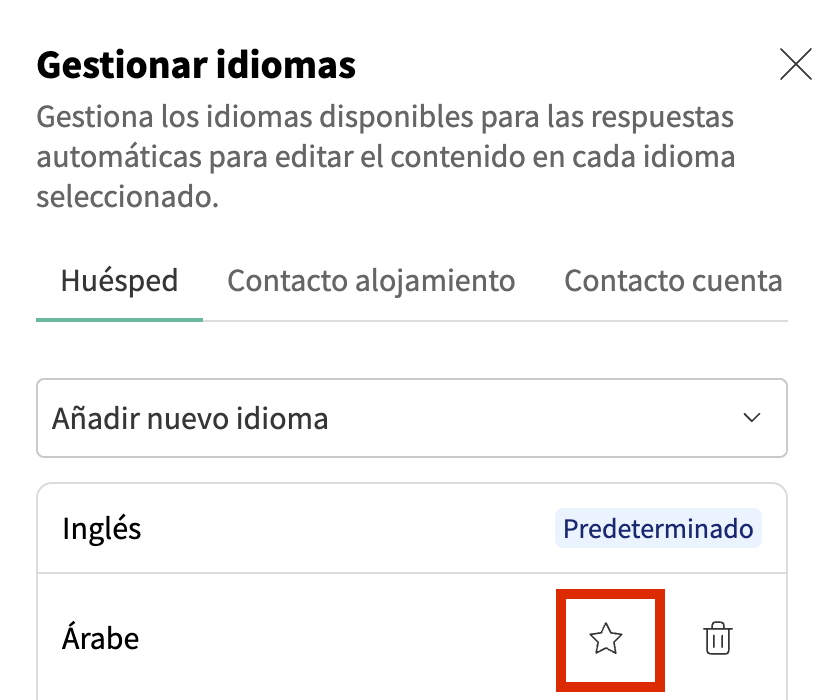Click blank area between Inglés and Predeterminado
The image size is (840, 700).
350,528
